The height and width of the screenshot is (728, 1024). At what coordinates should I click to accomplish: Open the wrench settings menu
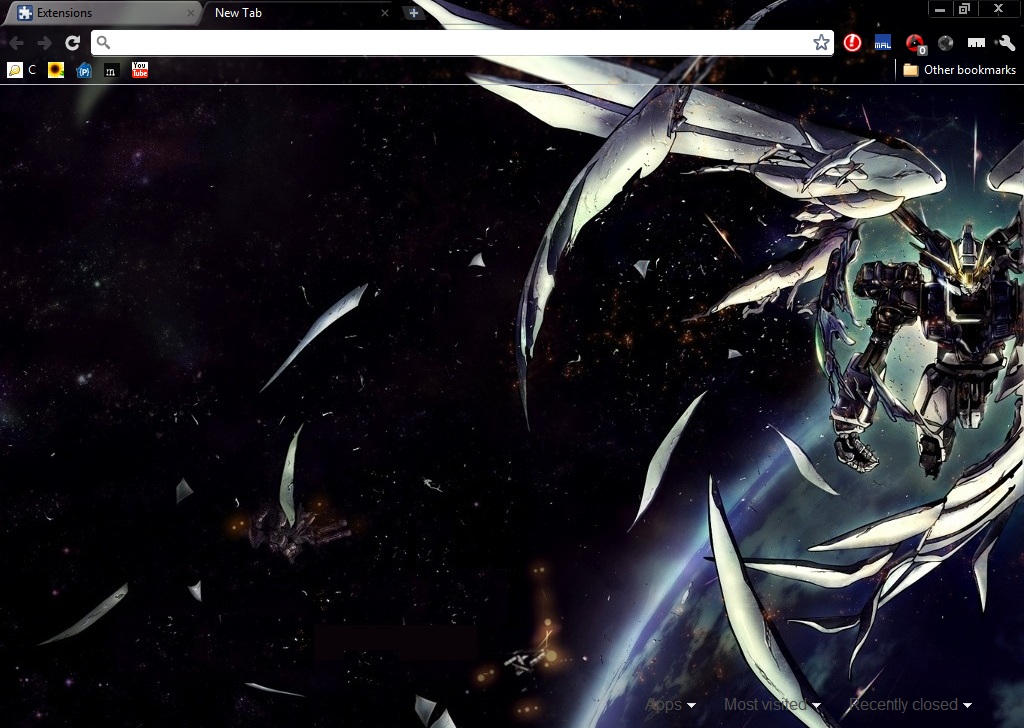(x=1006, y=43)
